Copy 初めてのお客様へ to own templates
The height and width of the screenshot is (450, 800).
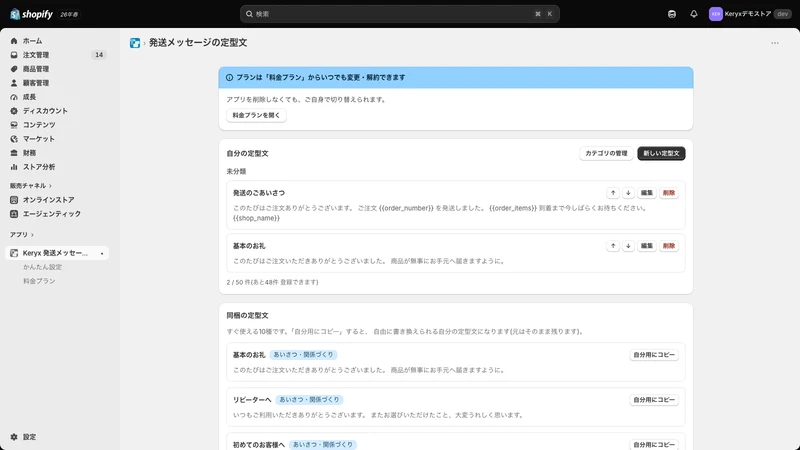[654, 444]
